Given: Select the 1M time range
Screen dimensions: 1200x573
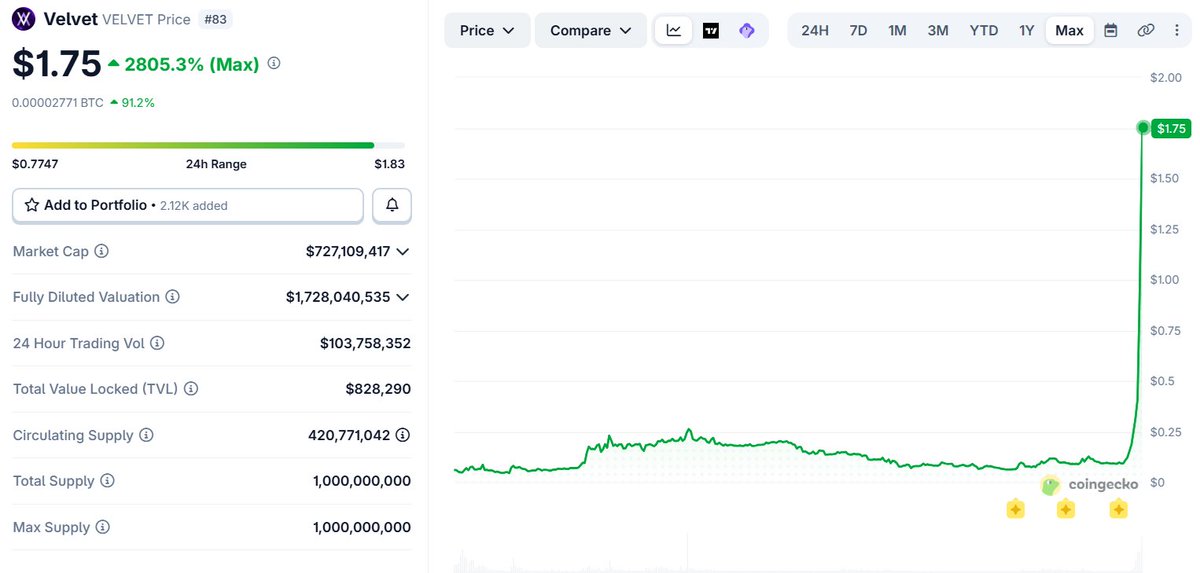Looking at the screenshot, I should tap(897, 30).
